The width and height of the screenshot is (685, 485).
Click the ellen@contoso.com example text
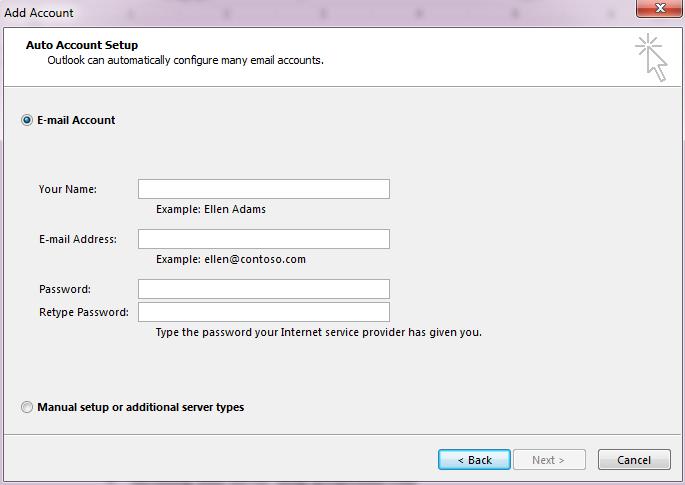tap(255, 259)
